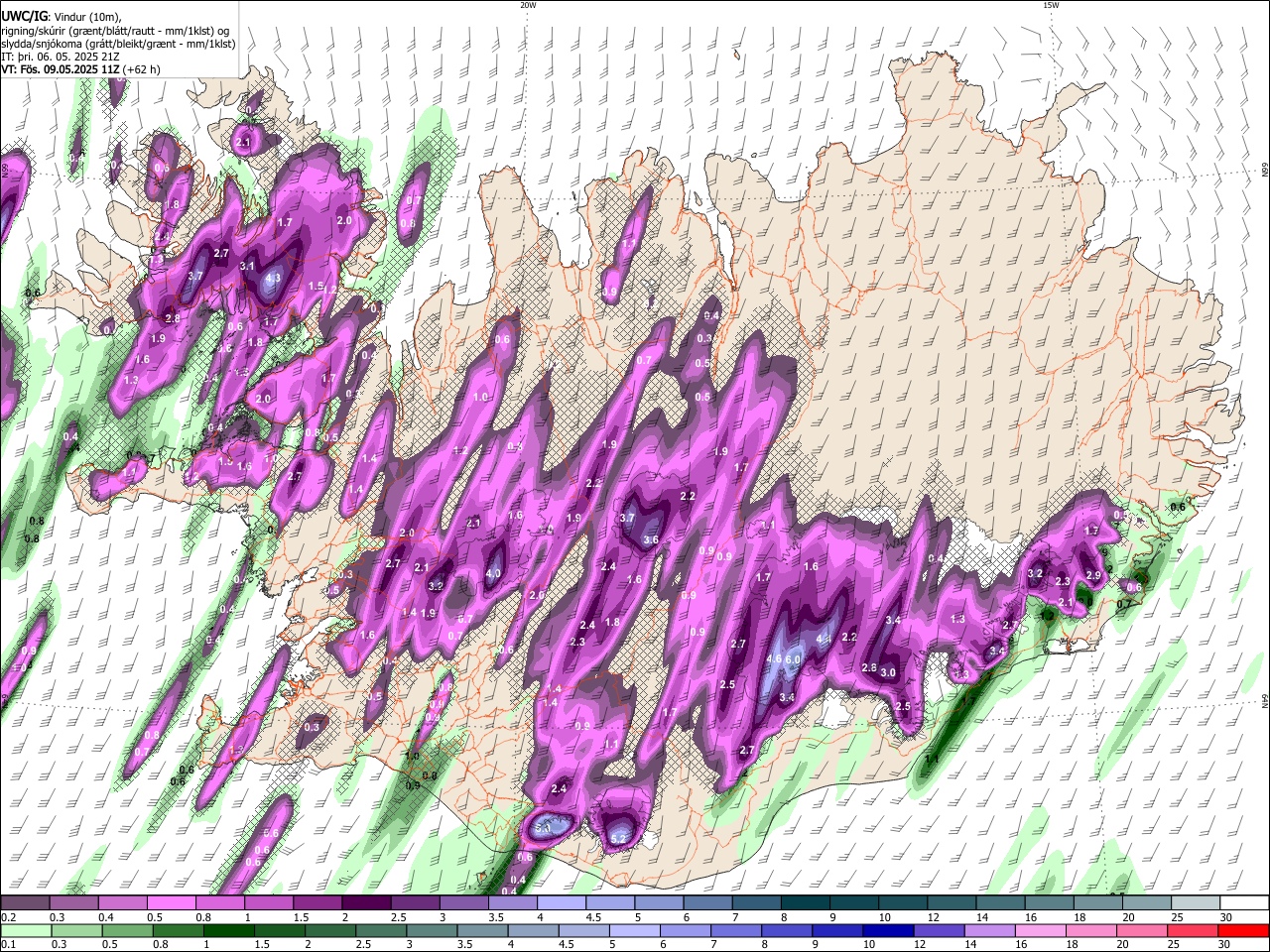The image size is (1270, 952).
Task: Click the 5.1 precipitation value on the map
Action: pyautogui.click(x=545, y=826)
